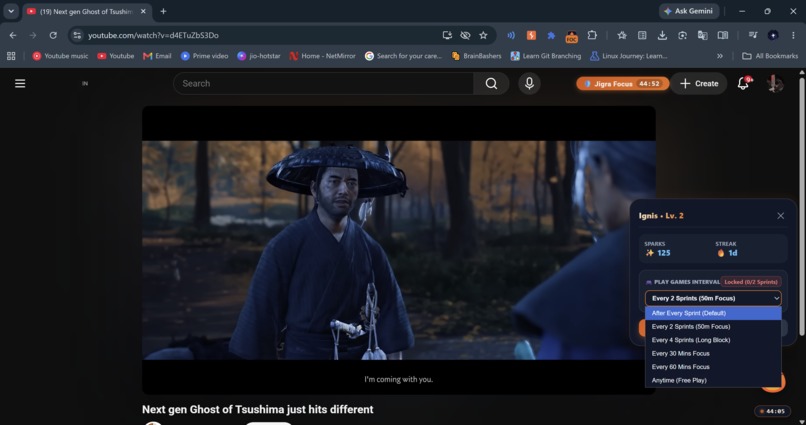Bookmark this page with the star icon
Image resolution: width=806 pixels, height=425 pixels.
[x=483, y=35]
